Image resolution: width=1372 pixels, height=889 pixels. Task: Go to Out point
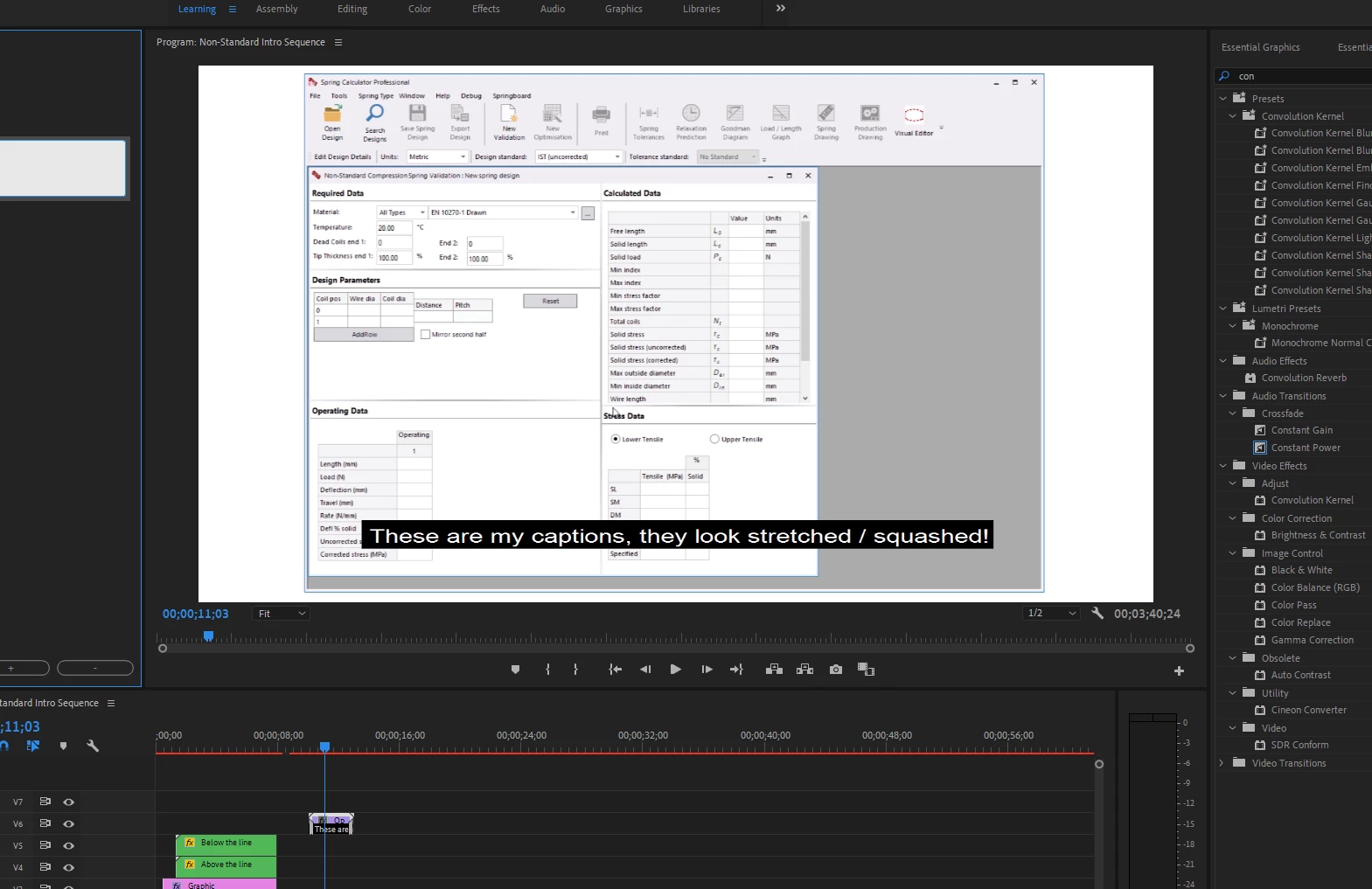tap(736, 670)
